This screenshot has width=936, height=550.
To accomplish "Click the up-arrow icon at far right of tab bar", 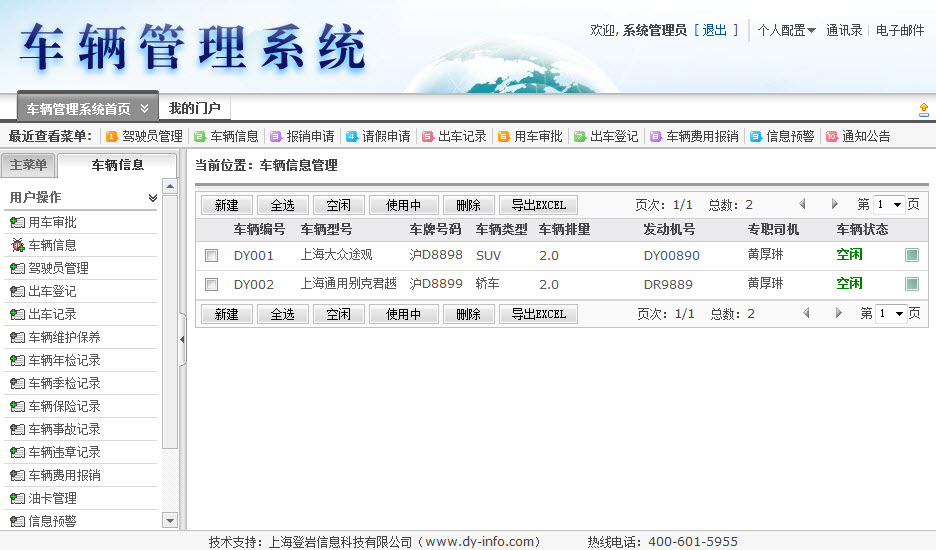I will tap(923, 109).
